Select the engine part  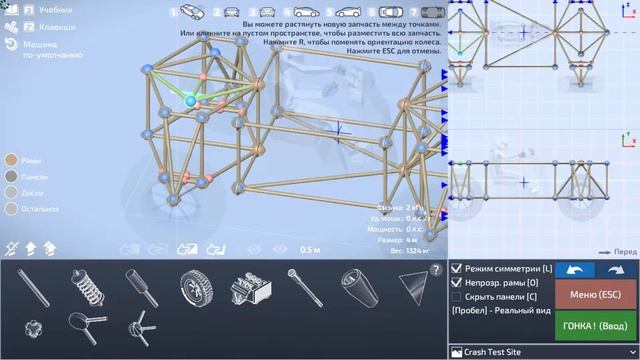251,289
